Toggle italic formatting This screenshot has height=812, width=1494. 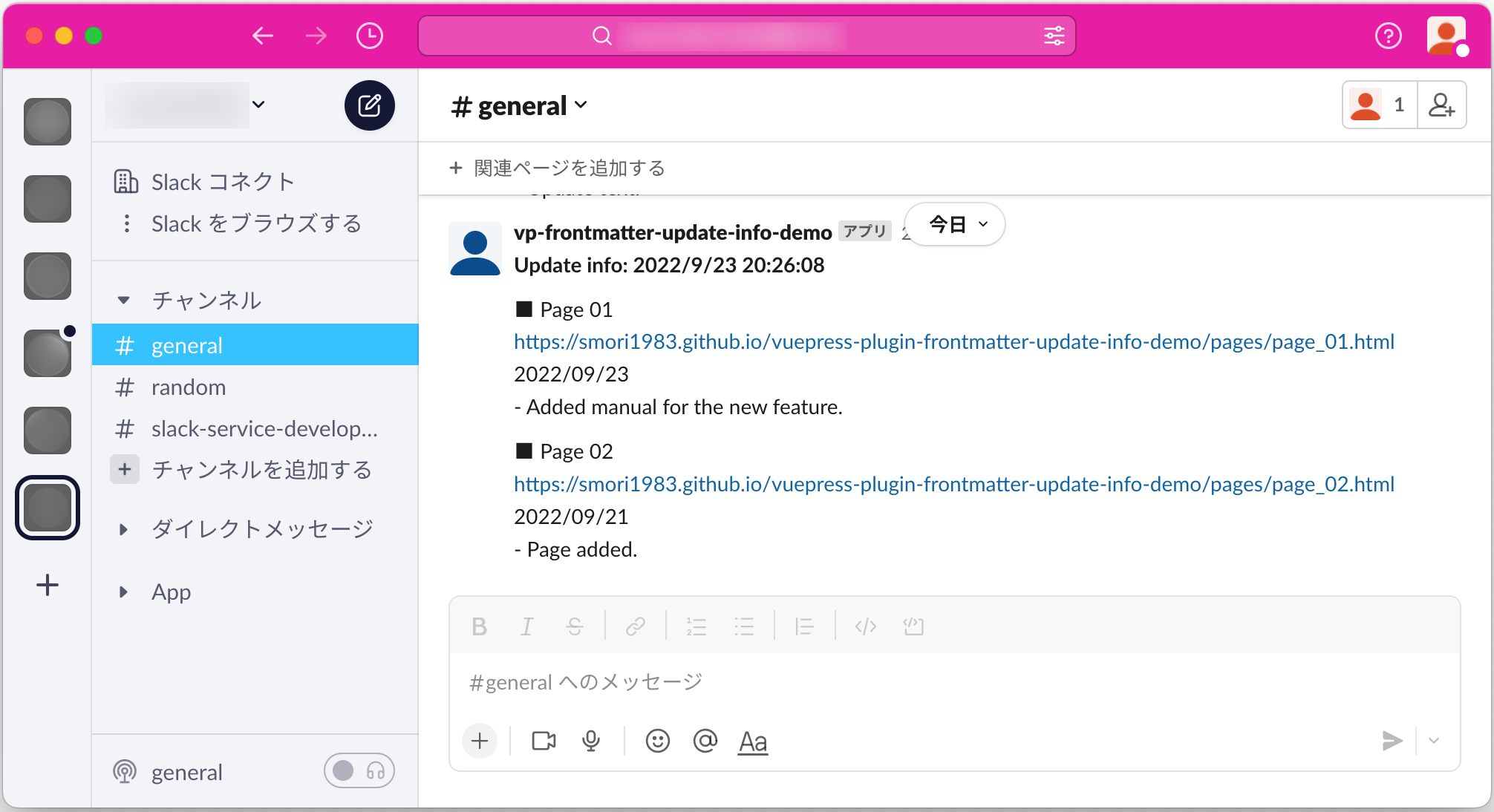pos(527,626)
